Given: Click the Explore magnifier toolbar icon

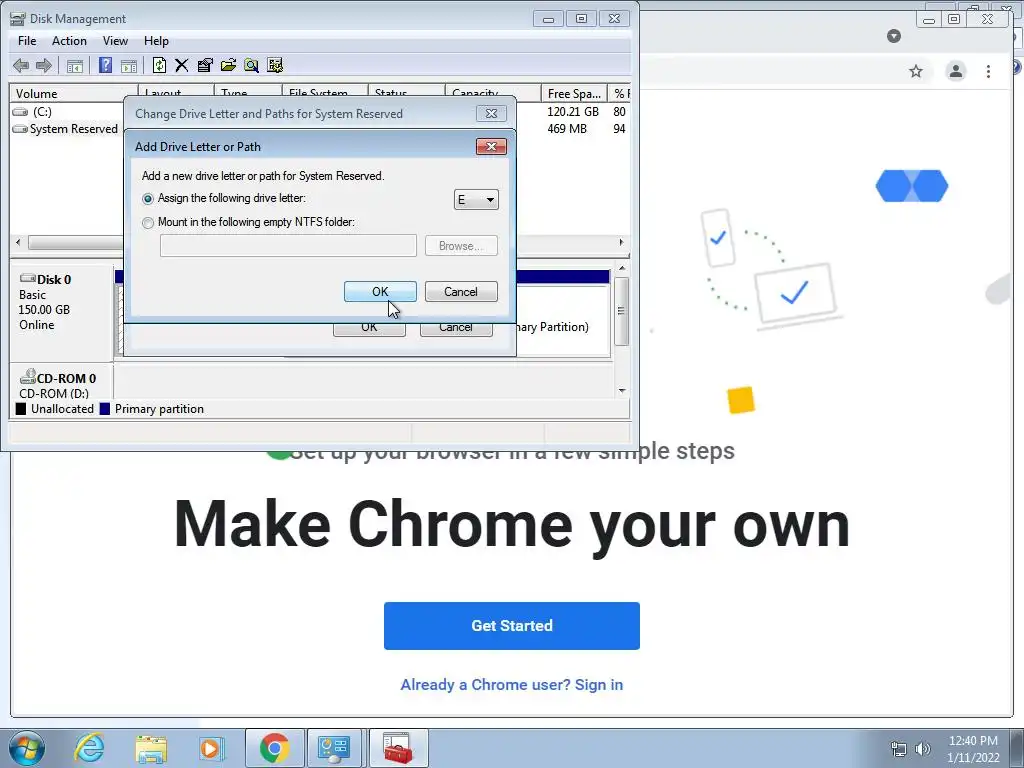Looking at the screenshot, I should 251,65.
